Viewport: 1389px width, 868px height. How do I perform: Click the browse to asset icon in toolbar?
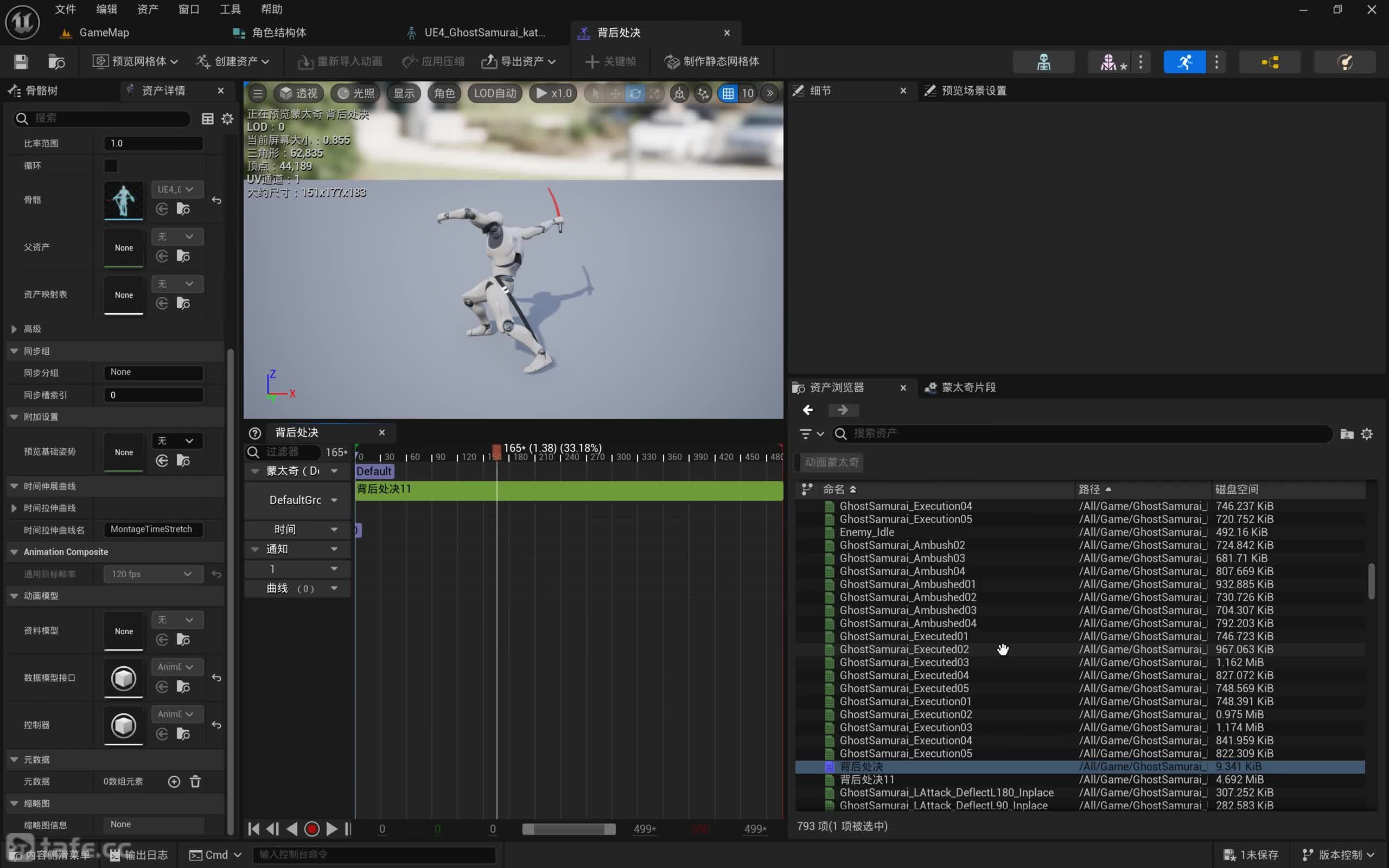[x=56, y=61]
